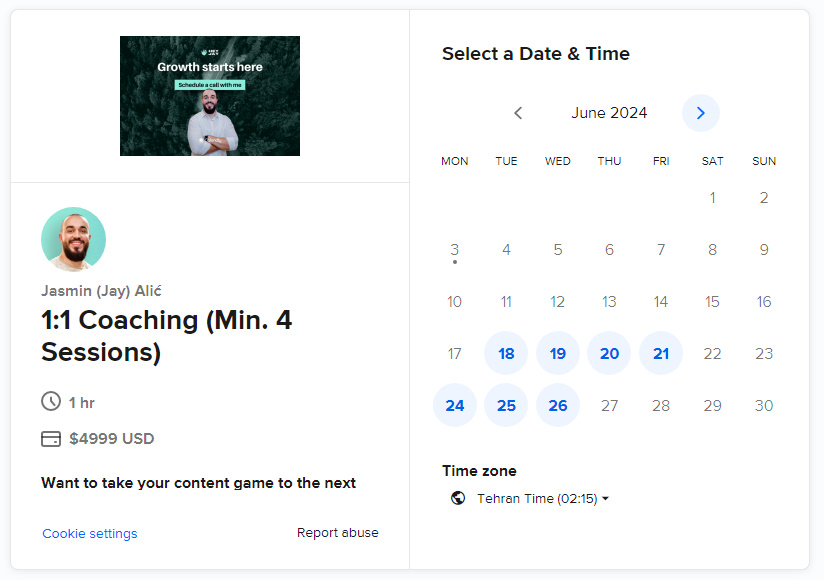Click the globe icon beside time zone

click(x=458, y=498)
